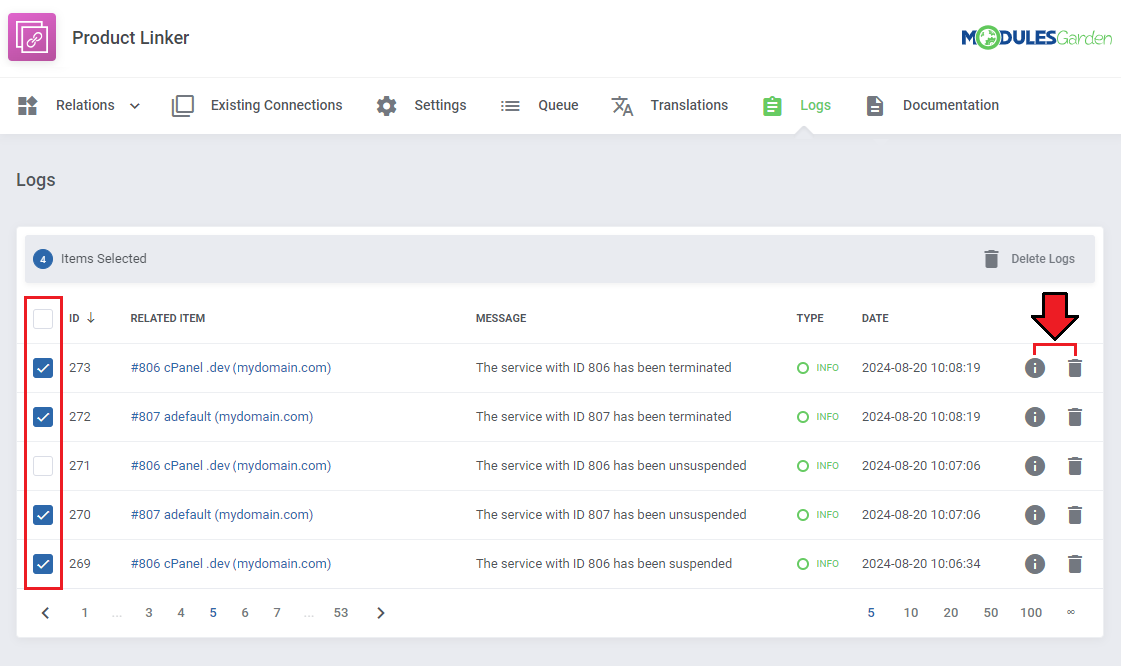Open the Relations menu label
The image size is (1121, 666).
[85, 105]
